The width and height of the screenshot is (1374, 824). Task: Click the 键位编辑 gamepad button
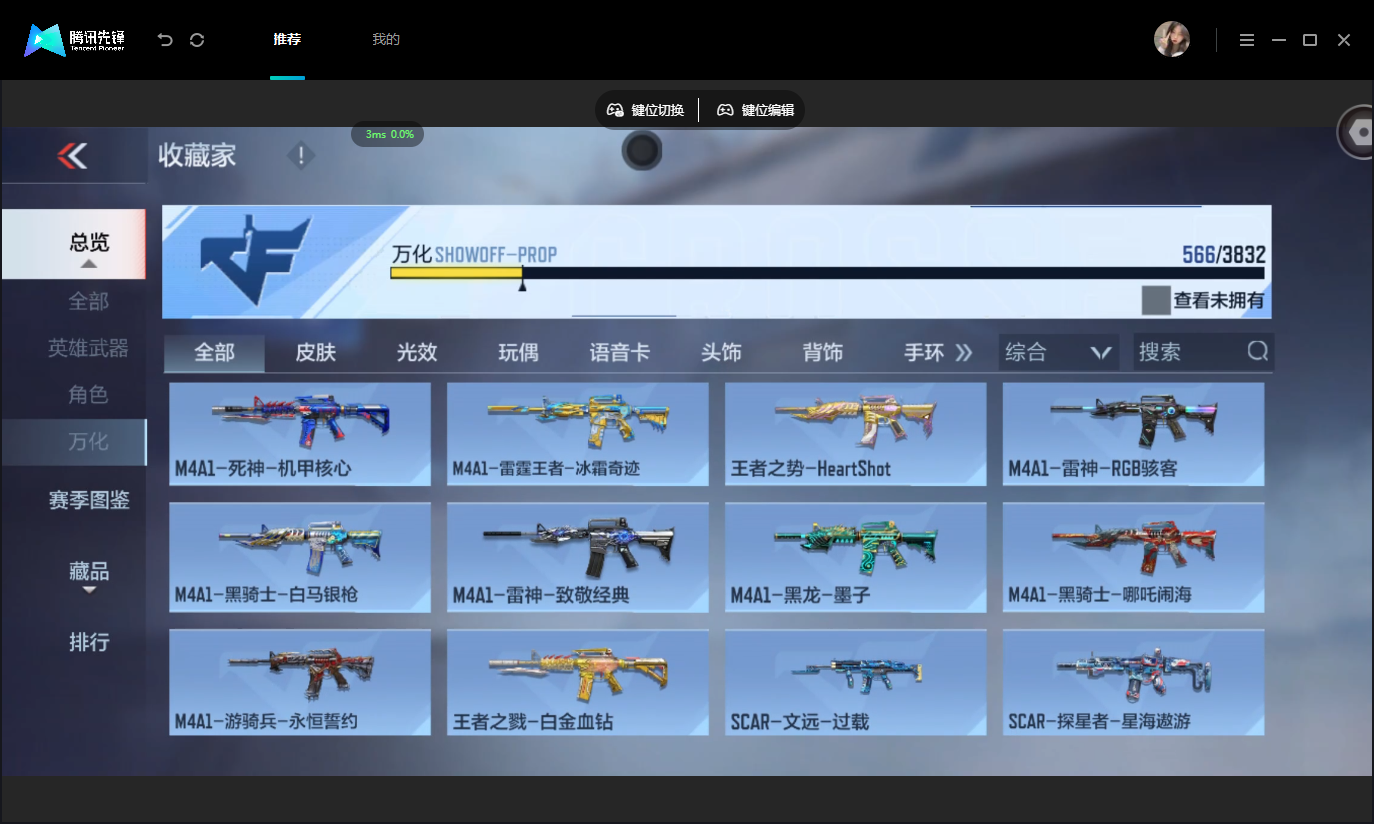756,110
